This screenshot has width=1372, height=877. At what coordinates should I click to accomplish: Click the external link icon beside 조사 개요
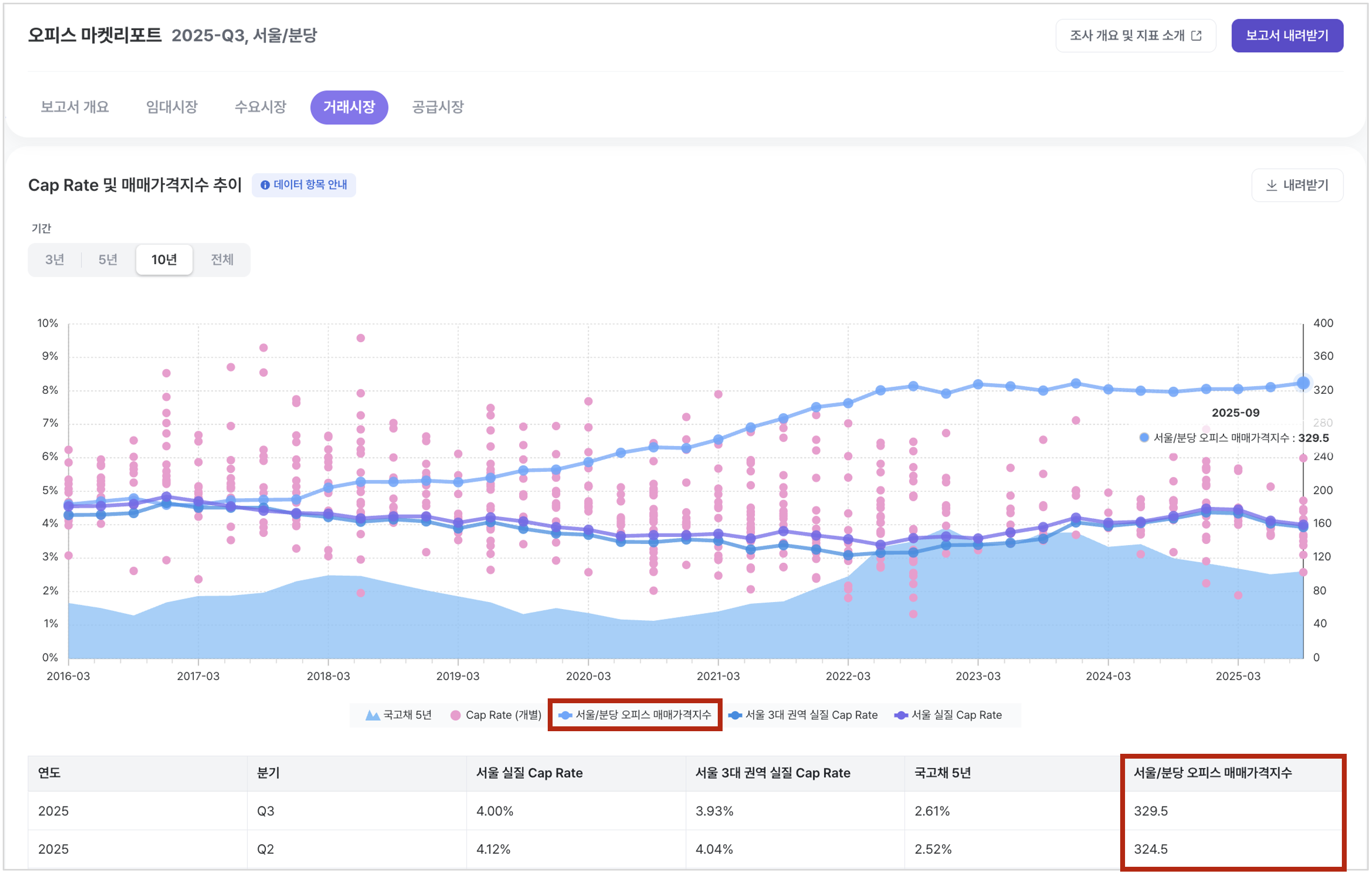pyautogui.click(x=1197, y=36)
